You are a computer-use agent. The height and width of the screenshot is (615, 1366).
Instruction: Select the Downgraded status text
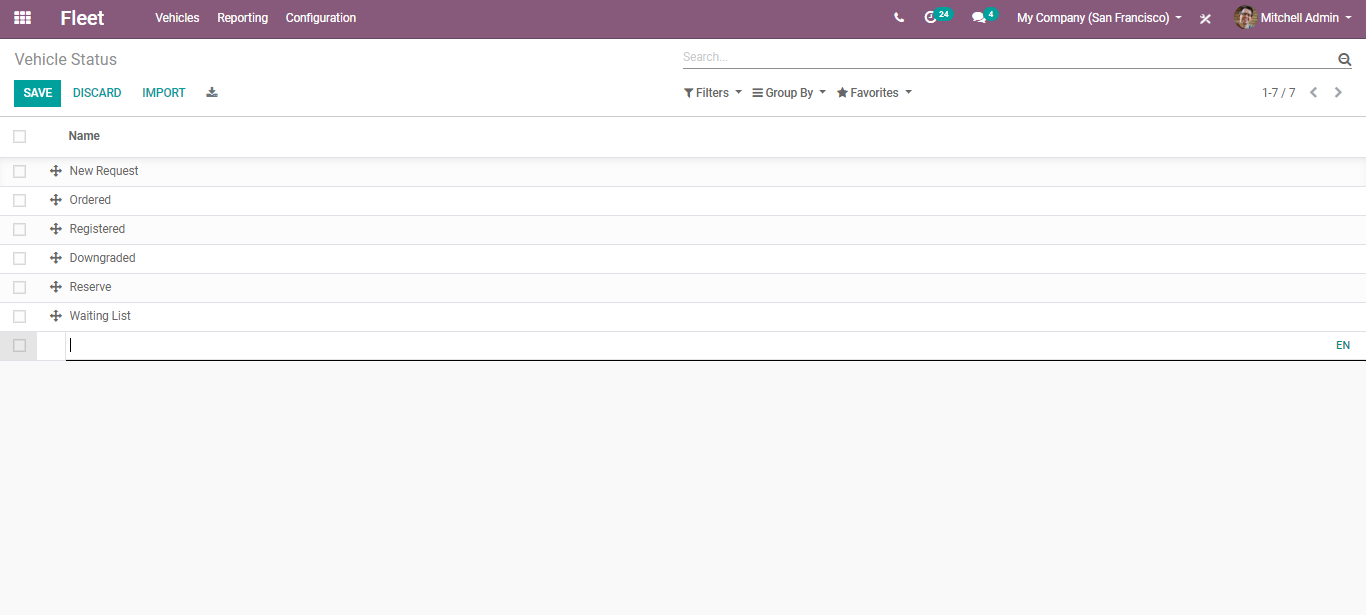[102, 258]
